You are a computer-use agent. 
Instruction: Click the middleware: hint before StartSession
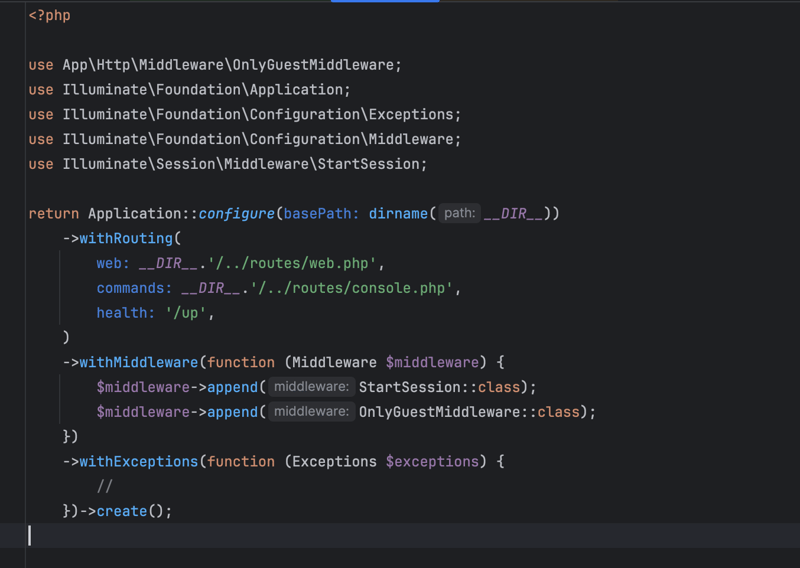(312, 387)
